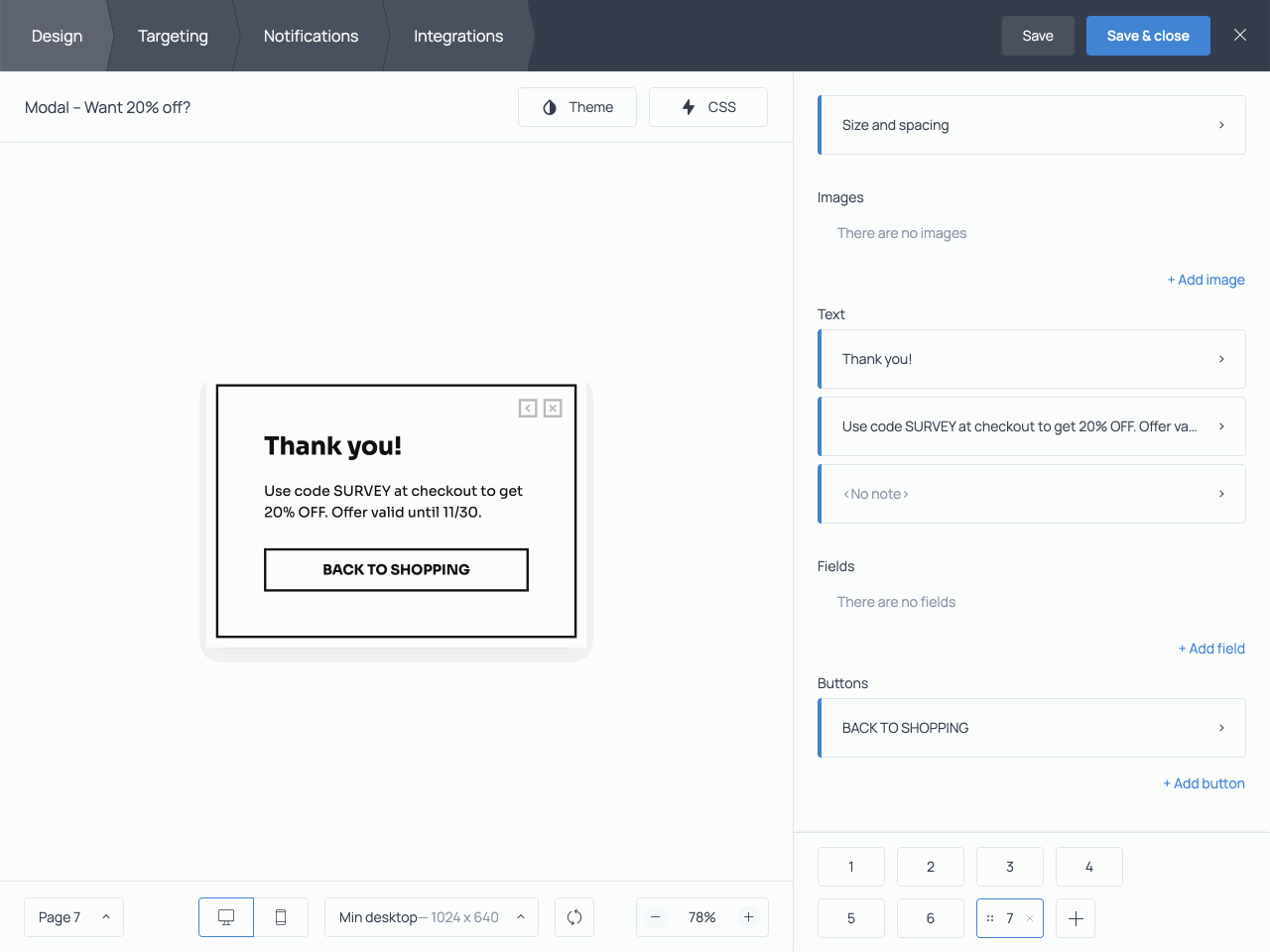Viewport: 1270px width, 952px height.
Task: Select page 3 in the page list
Action: pos(1009,866)
